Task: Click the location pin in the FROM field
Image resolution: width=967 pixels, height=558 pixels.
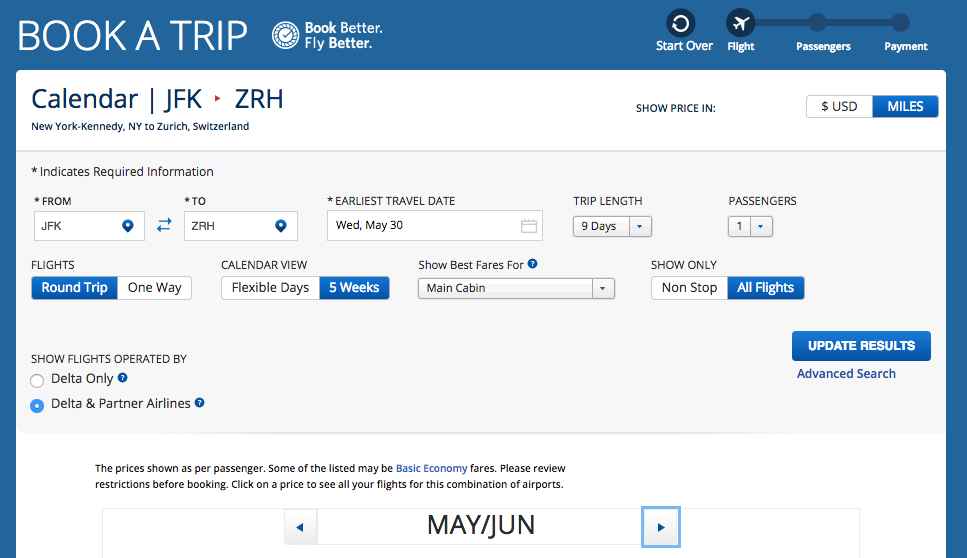Action: click(128, 226)
